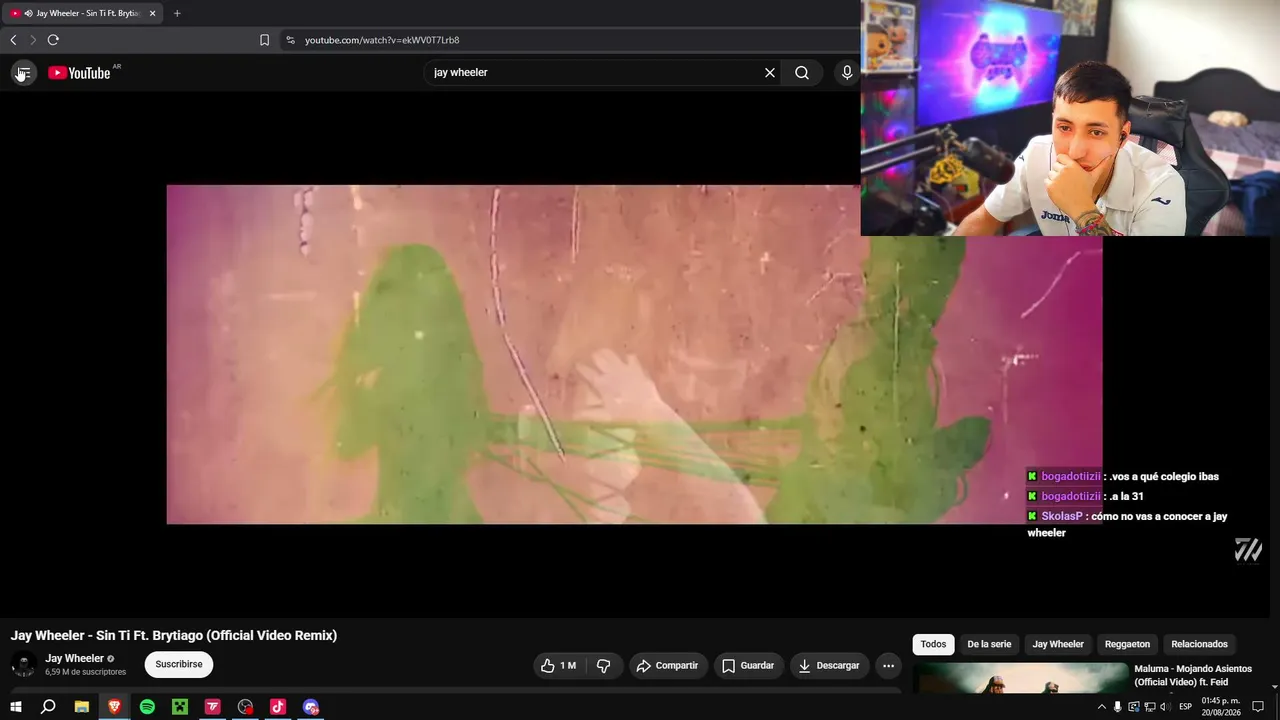Show hidden system tray icons

[x=1101, y=707]
